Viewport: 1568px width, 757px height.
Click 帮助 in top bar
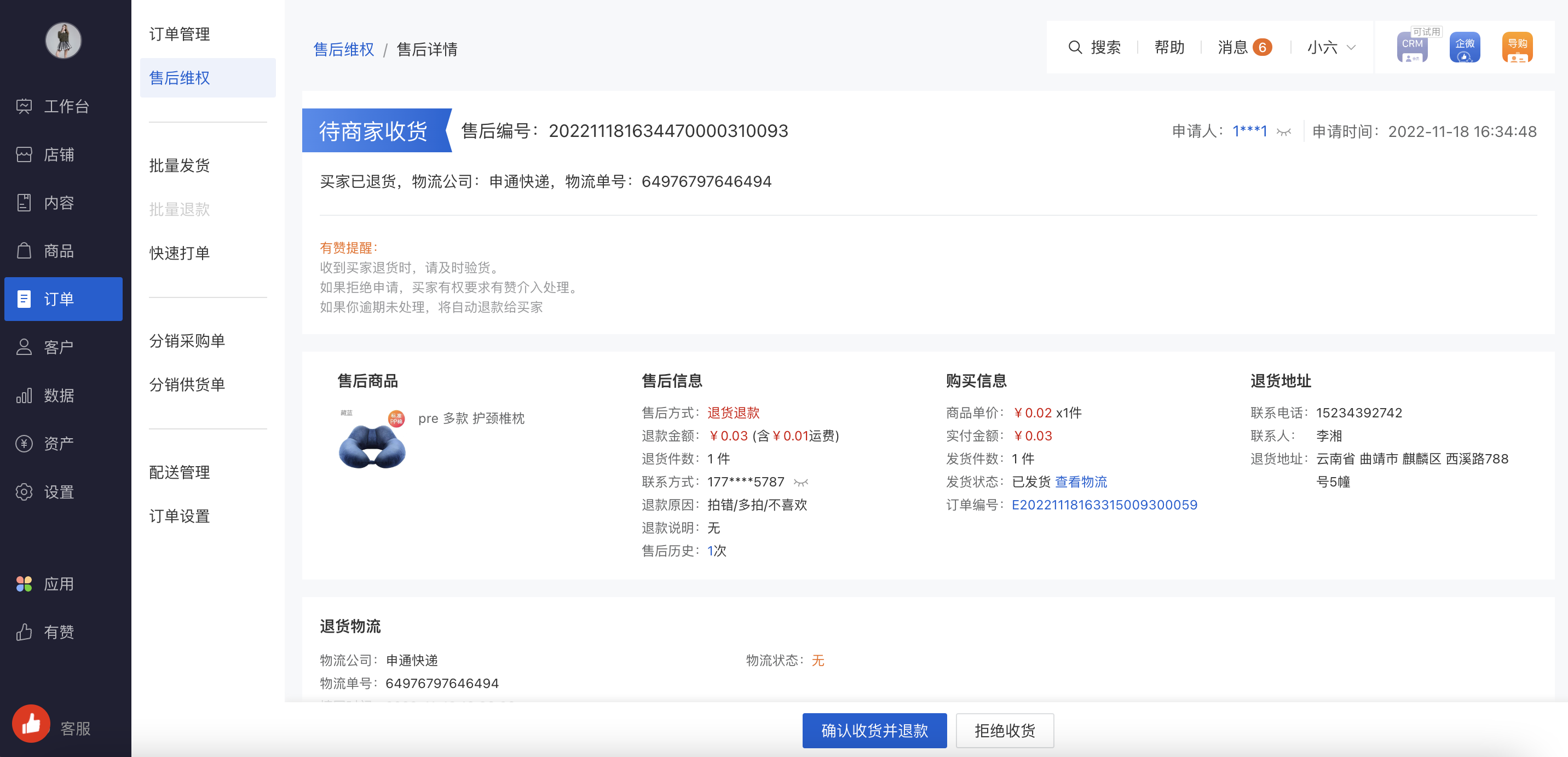pos(1169,48)
